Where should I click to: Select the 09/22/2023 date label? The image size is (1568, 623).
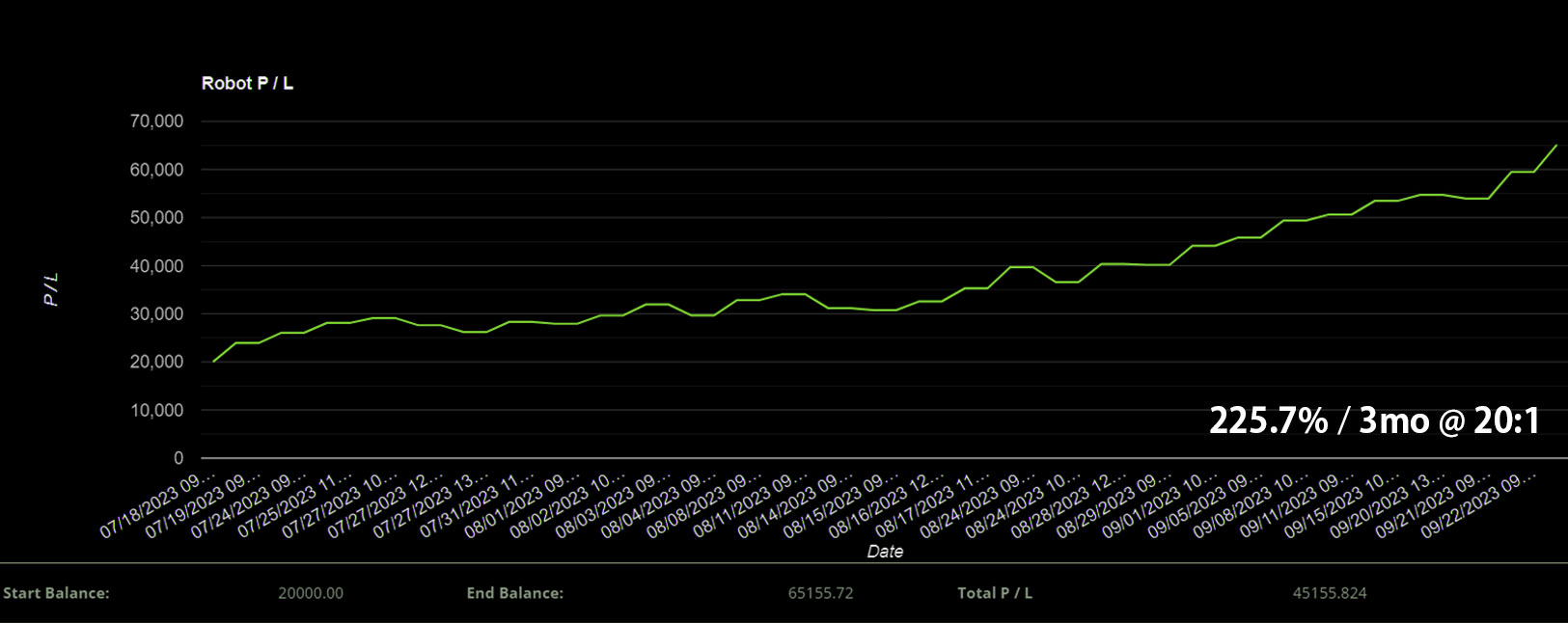(1479, 505)
